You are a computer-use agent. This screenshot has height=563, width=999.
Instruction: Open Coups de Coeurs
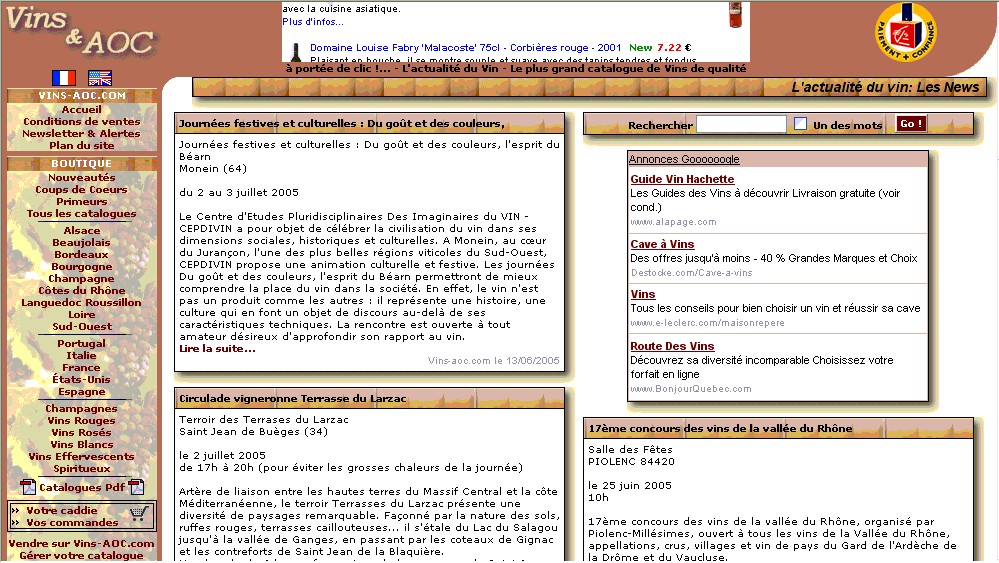coord(82,190)
